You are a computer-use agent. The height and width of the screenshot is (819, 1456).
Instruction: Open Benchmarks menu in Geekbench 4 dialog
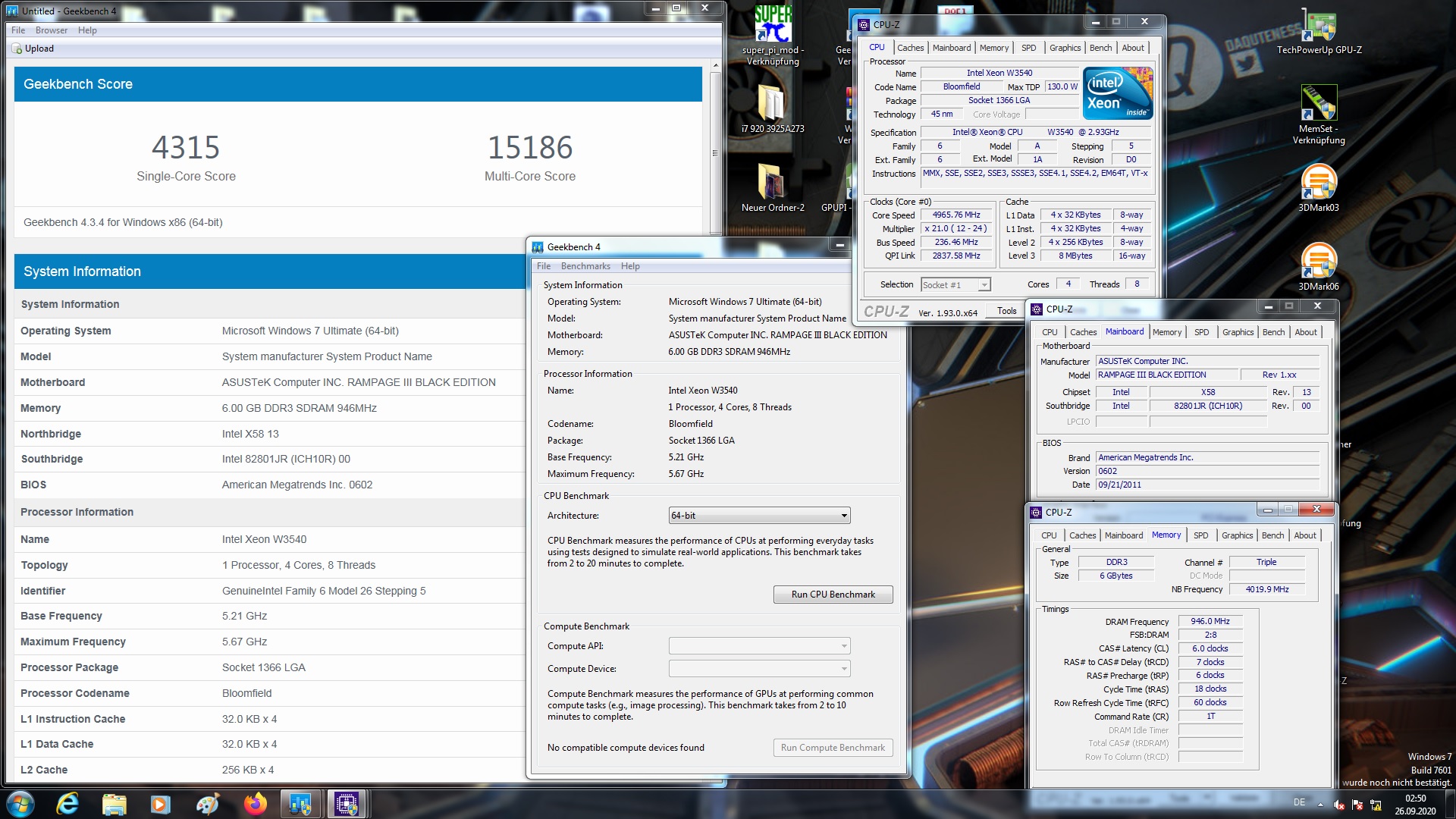(585, 266)
